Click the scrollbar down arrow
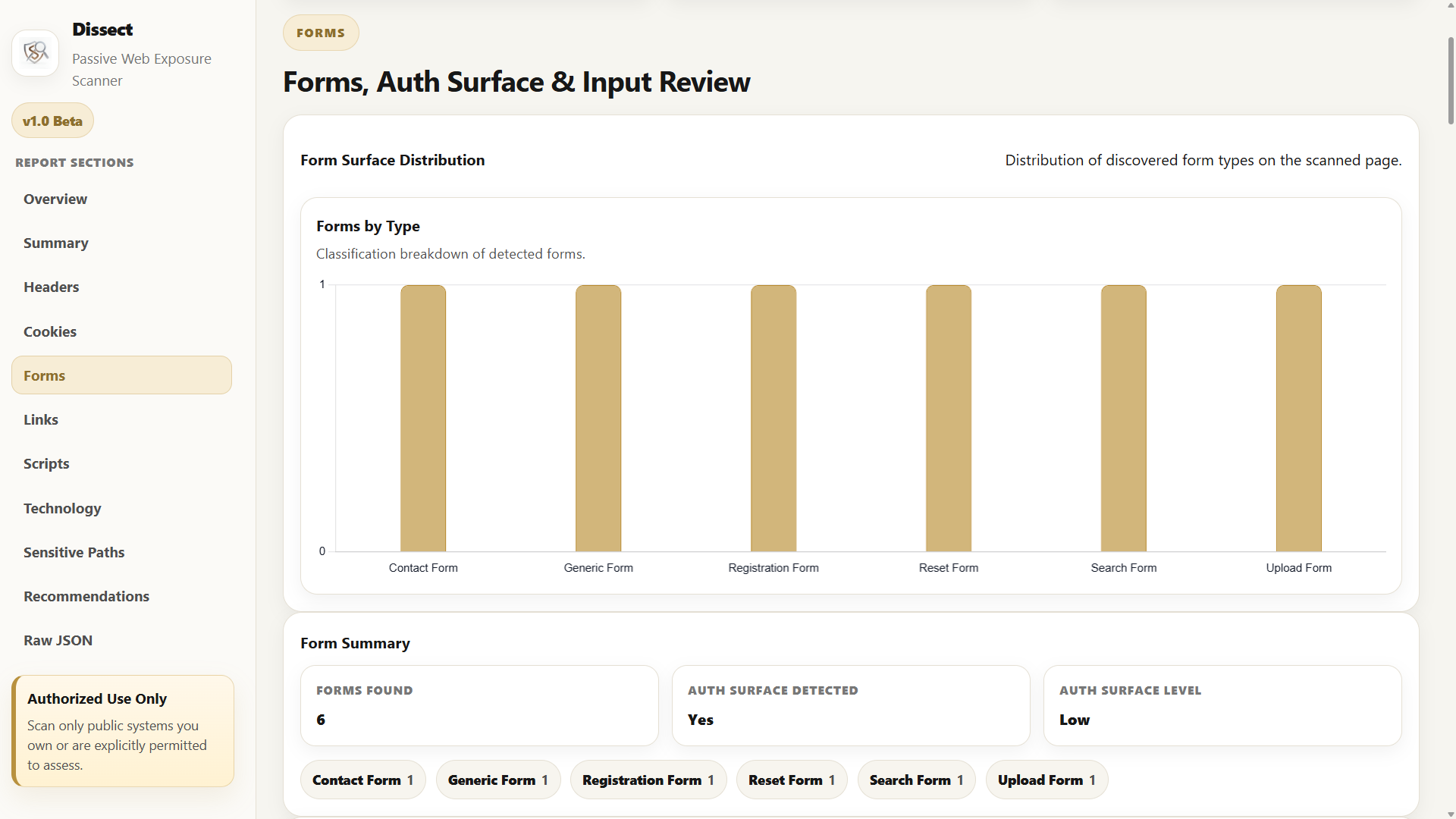 click(1451, 813)
